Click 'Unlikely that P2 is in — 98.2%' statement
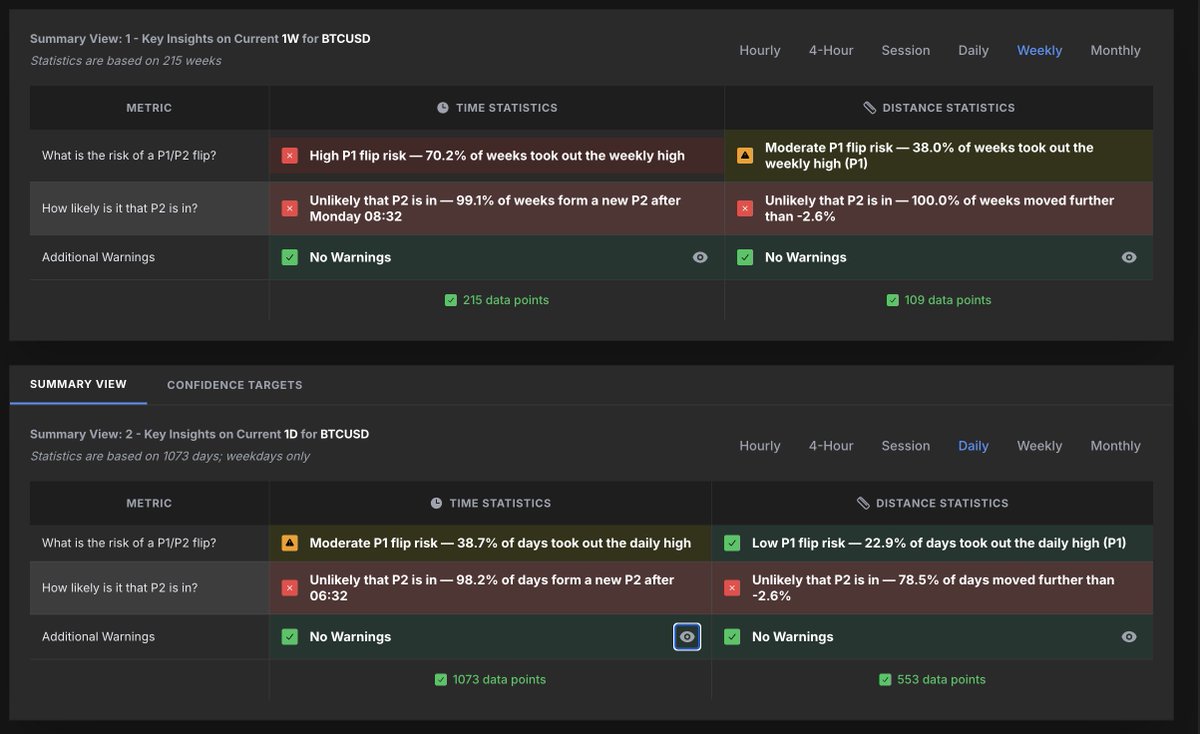The height and width of the screenshot is (734, 1200). point(492,588)
